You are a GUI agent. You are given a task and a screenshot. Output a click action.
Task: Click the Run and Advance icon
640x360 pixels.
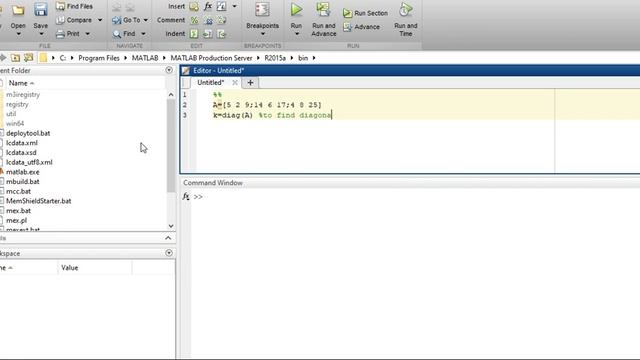pos(323,10)
